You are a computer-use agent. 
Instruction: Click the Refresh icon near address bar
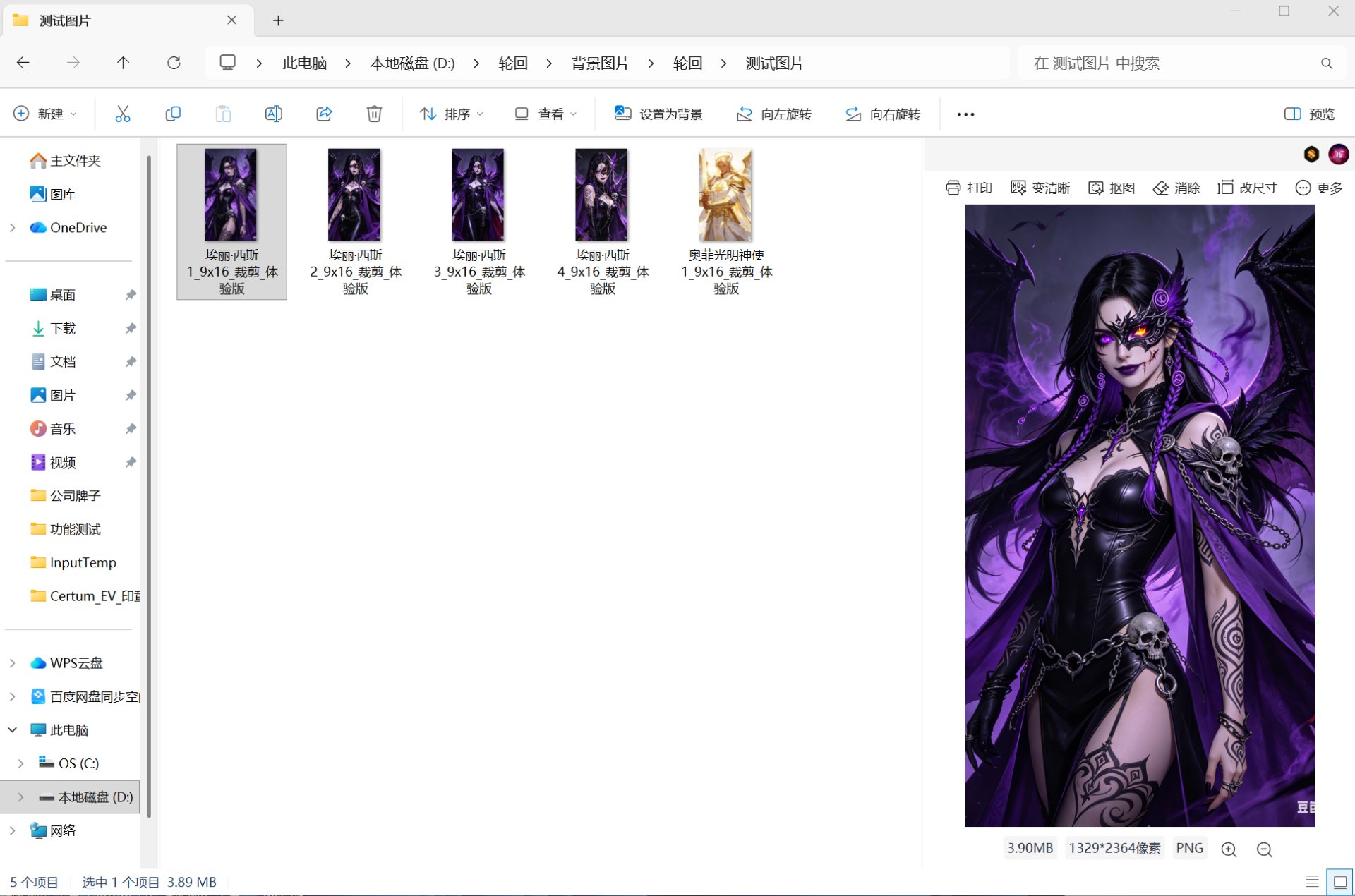point(174,63)
